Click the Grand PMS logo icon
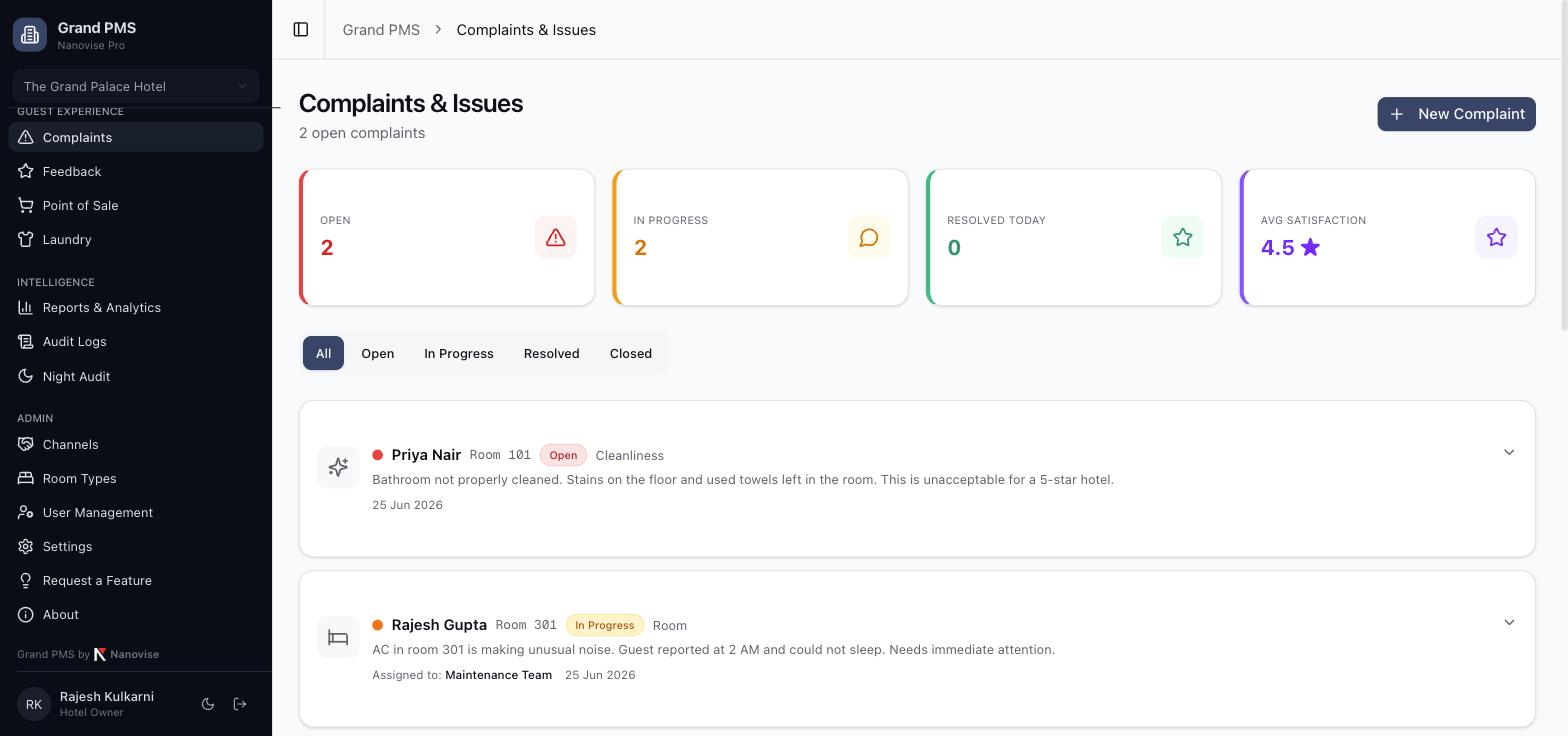The width and height of the screenshot is (1568, 736). (30, 34)
